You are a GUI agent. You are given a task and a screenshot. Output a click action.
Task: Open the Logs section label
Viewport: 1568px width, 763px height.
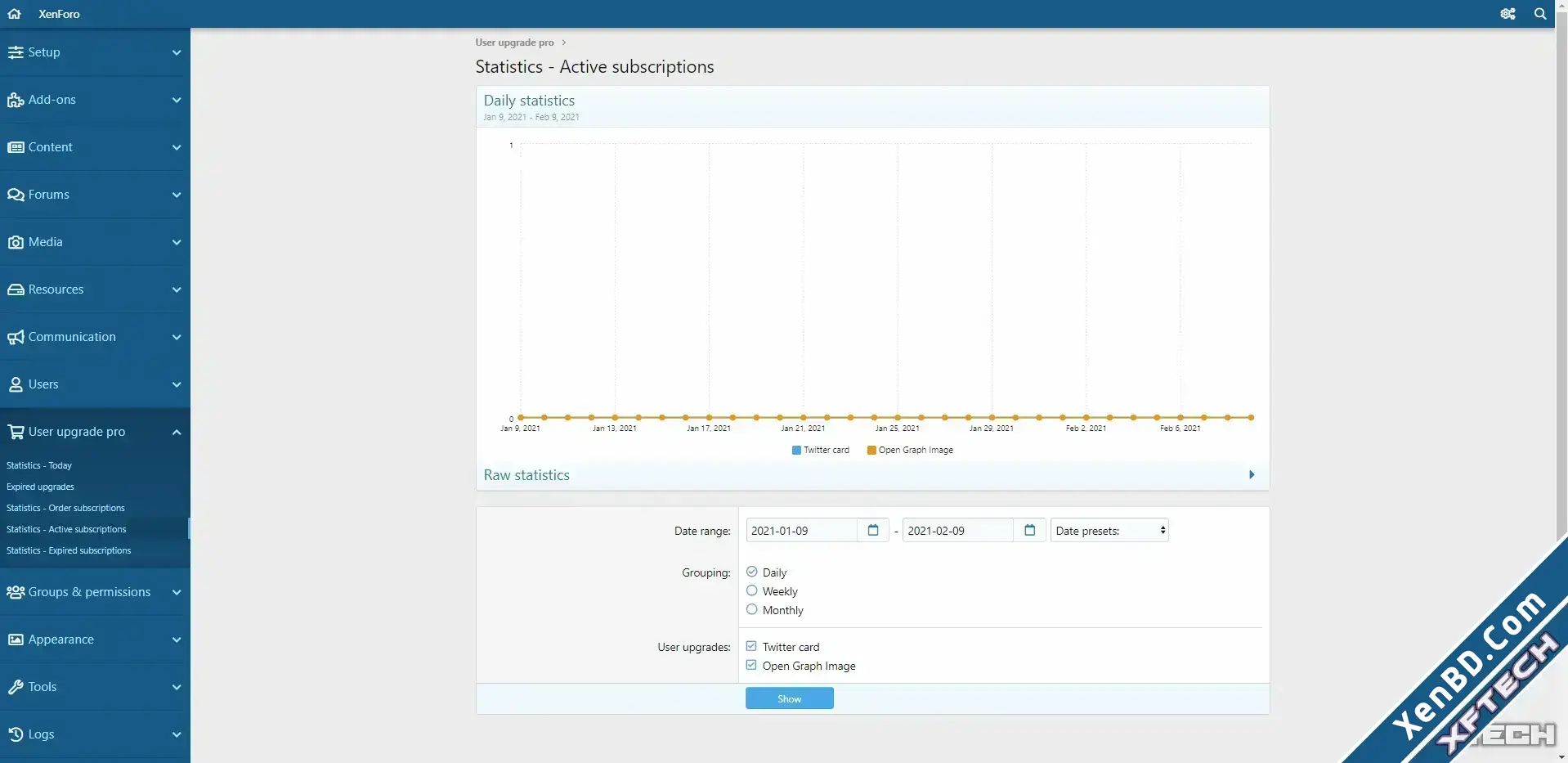click(x=41, y=734)
